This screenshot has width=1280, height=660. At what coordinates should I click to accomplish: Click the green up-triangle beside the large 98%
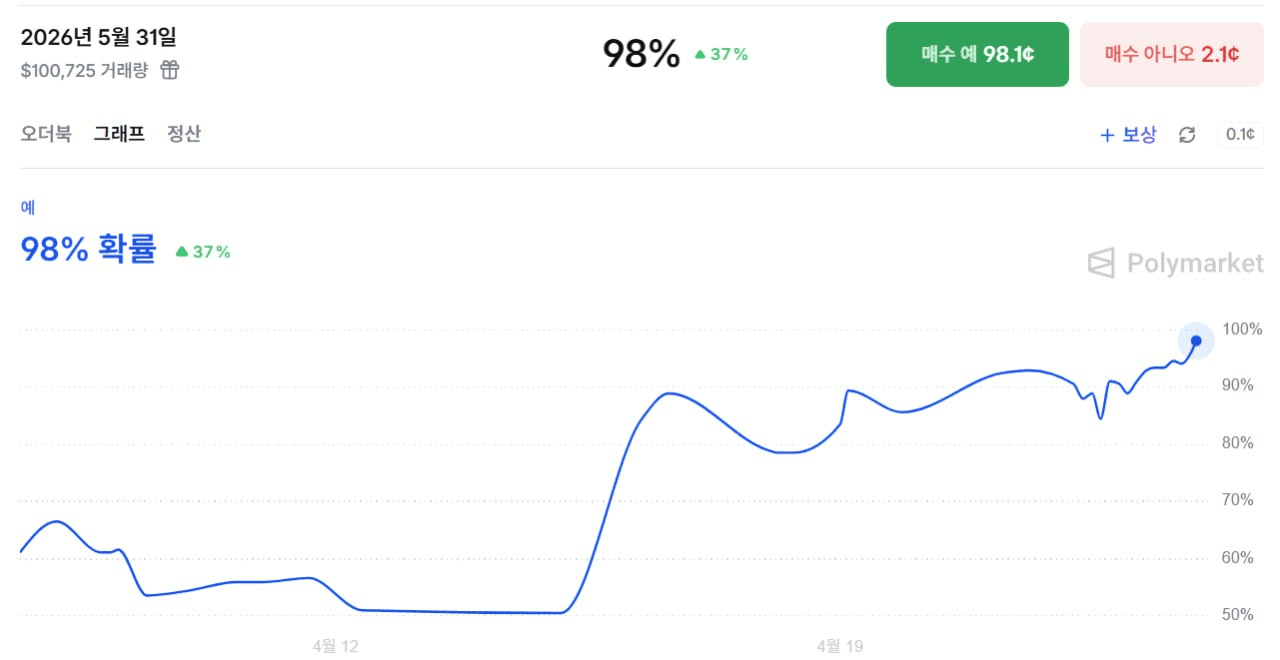[x=700, y=55]
